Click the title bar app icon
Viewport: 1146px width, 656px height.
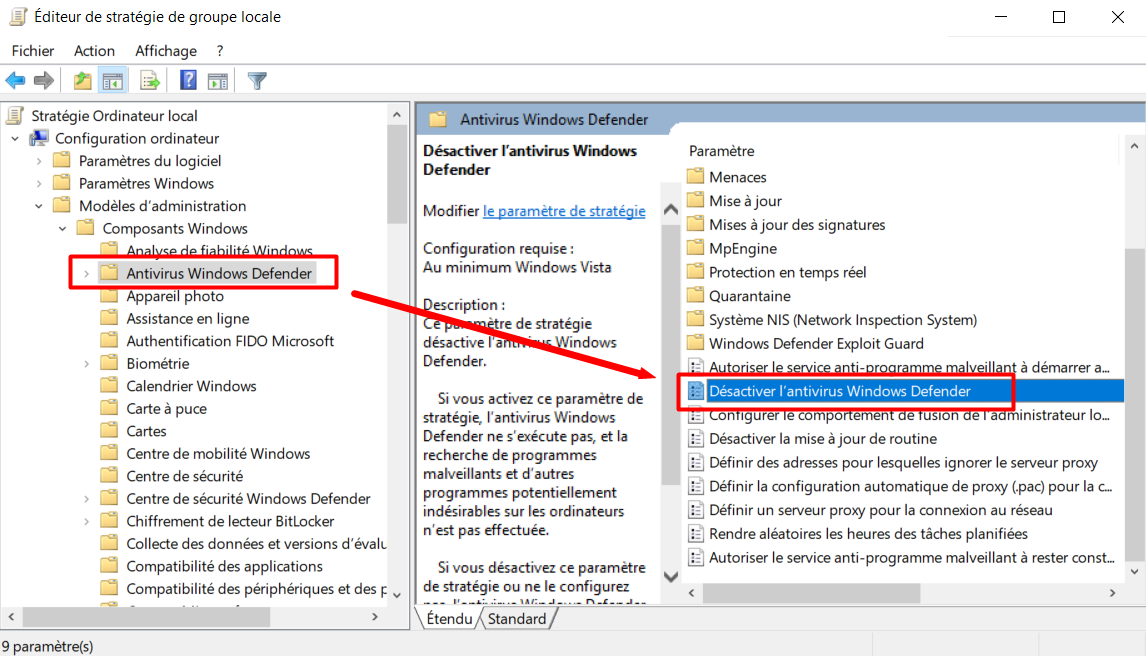[18, 16]
